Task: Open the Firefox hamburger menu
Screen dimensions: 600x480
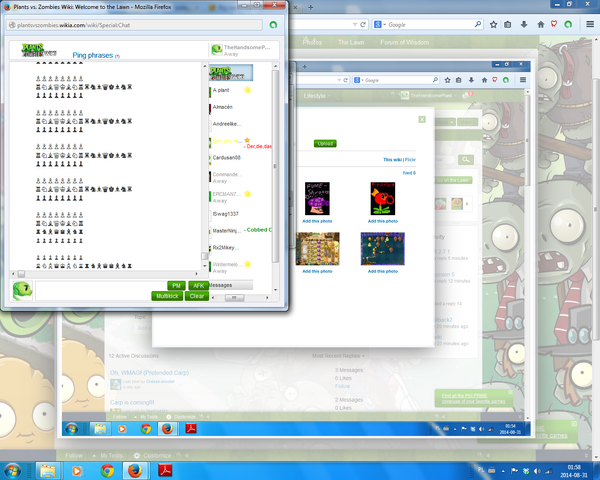Action: tap(590, 24)
